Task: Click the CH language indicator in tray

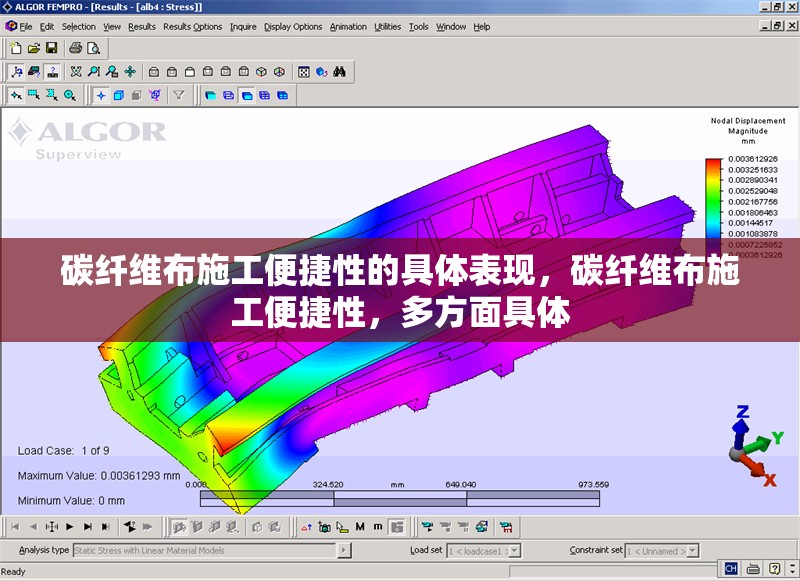Action: point(731,568)
